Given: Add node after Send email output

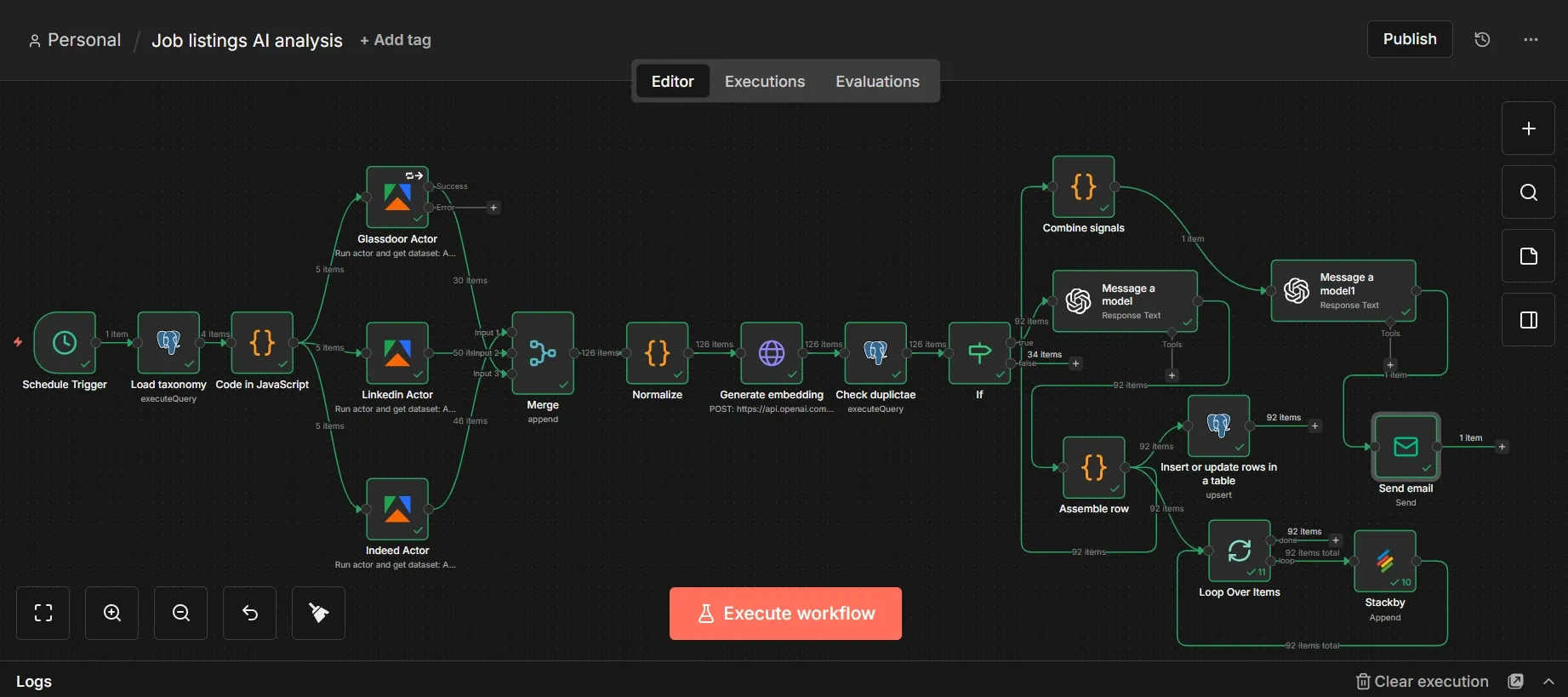Looking at the screenshot, I should (1502, 447).
